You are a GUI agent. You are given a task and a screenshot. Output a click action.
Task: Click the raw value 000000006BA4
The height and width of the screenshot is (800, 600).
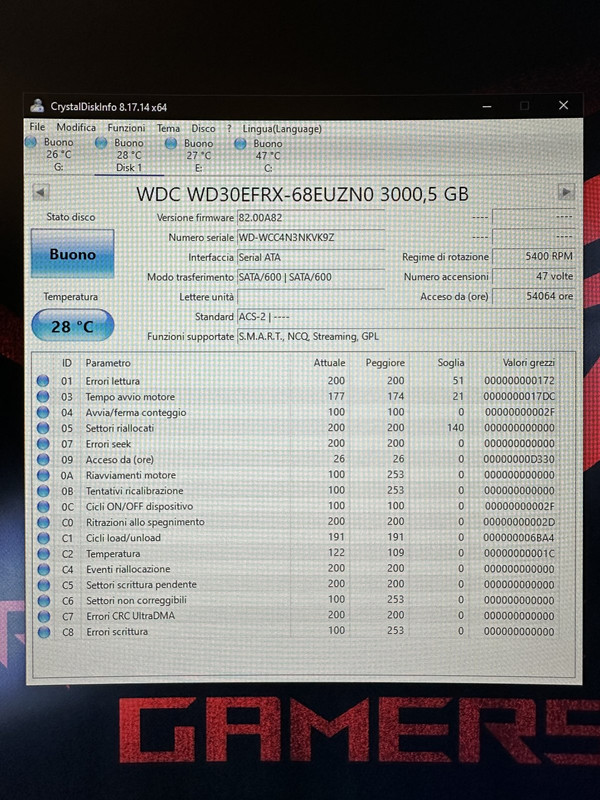(519, 537)
